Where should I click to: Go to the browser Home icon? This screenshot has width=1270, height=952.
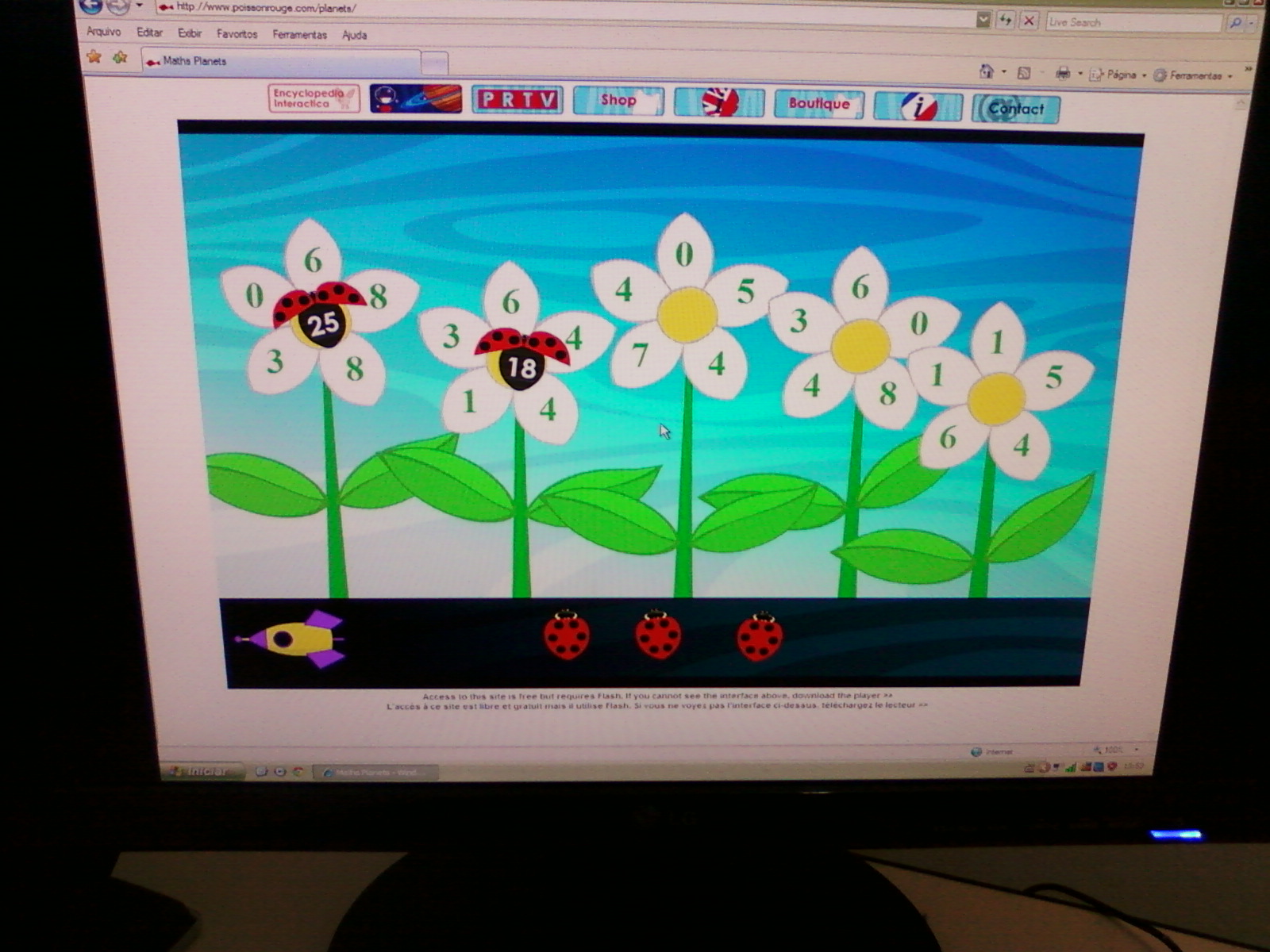point(987,71)
